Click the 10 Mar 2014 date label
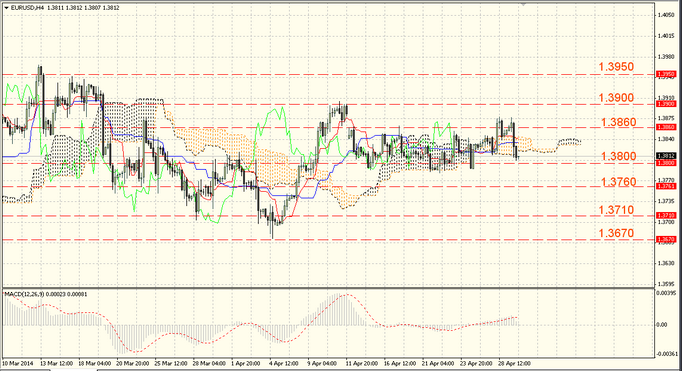Screen dimensions: 682x371 coord(18,363)
